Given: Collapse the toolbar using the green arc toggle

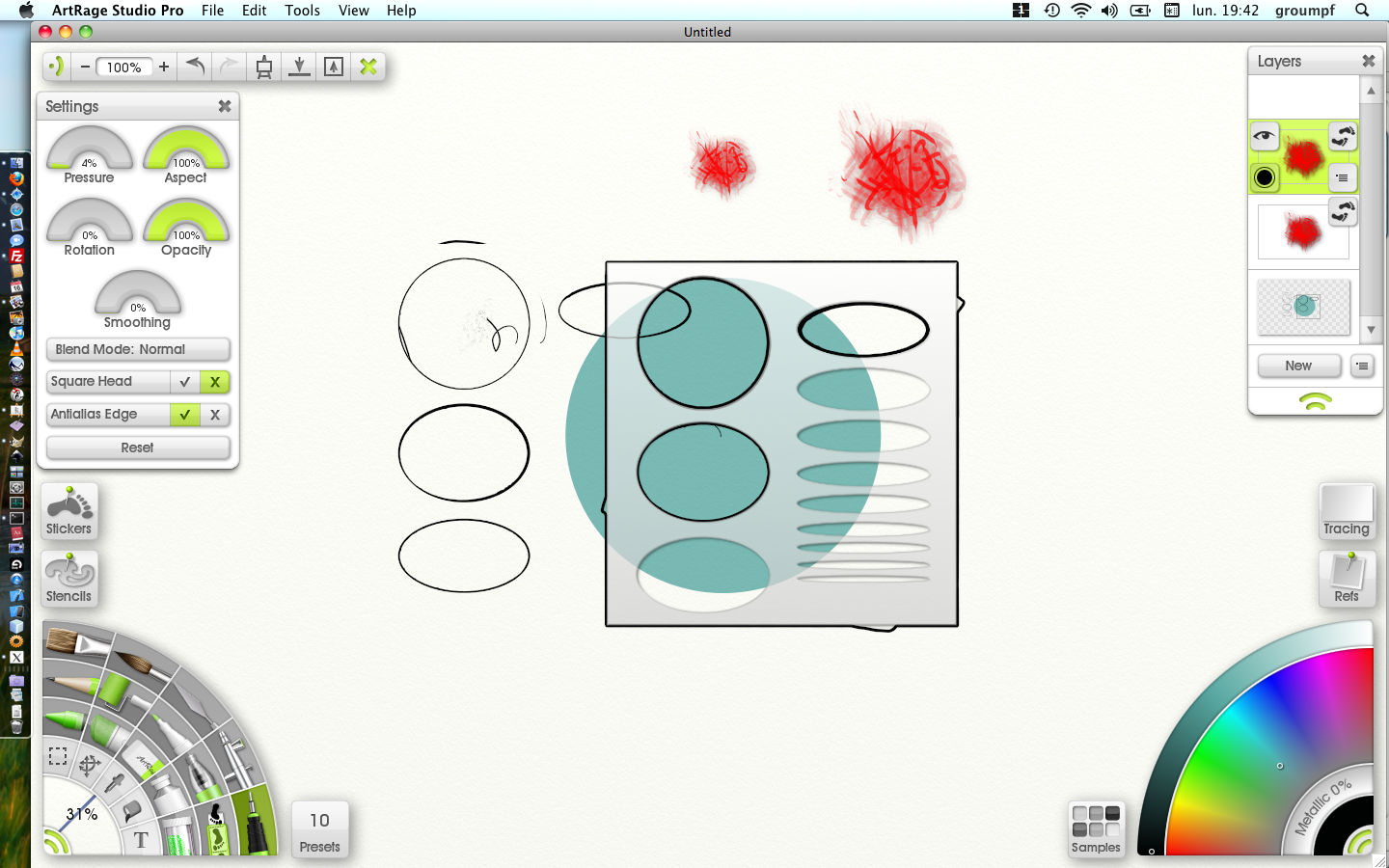Looking at the screenshot, I should 56,67.
